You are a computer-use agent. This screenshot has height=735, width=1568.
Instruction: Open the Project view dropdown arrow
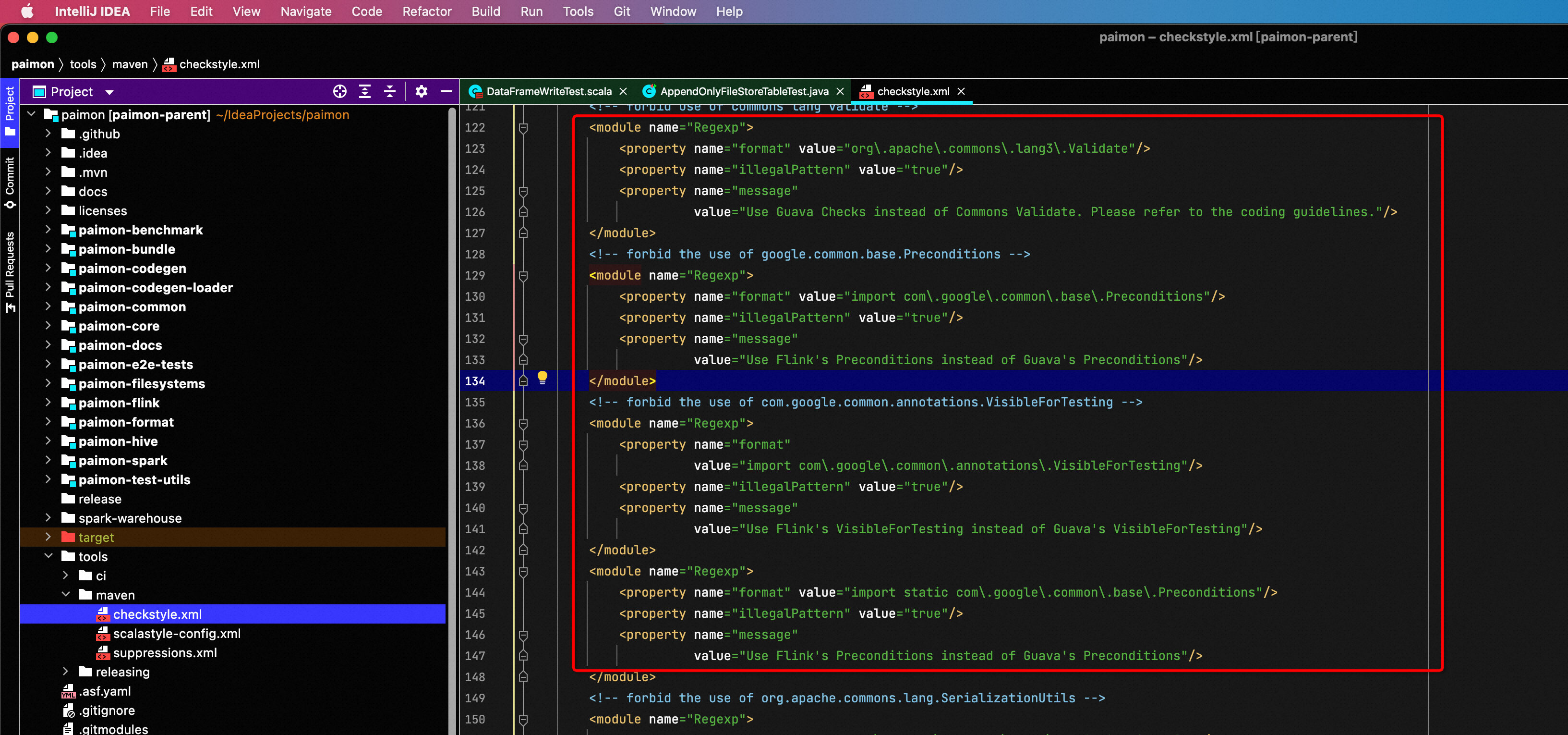(109, 92)
